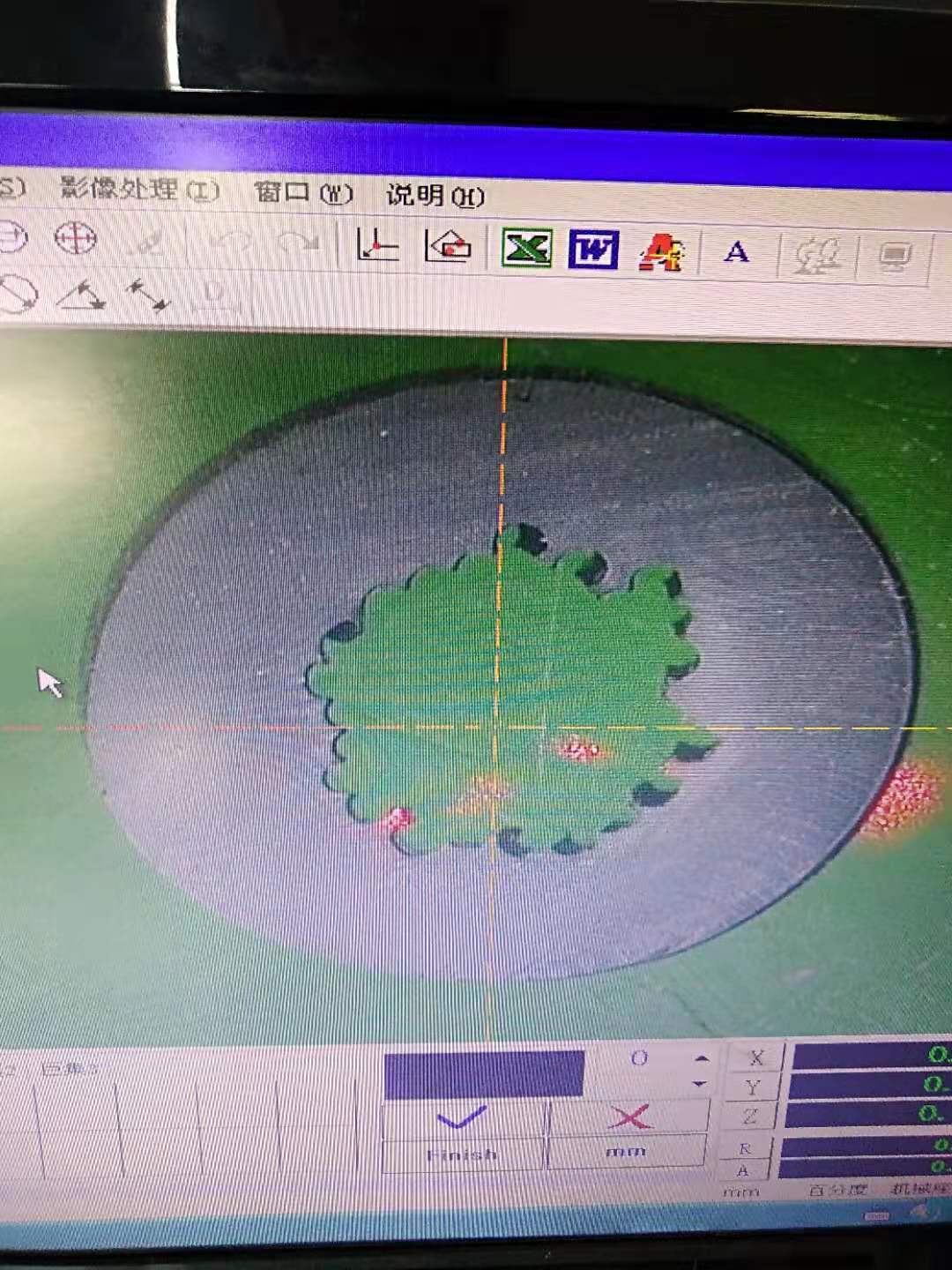Image resolution: width=952 pixels, height=1270 pixels.
Task: Select the coordinate origin axis tool
Action: tap(377, 245)
